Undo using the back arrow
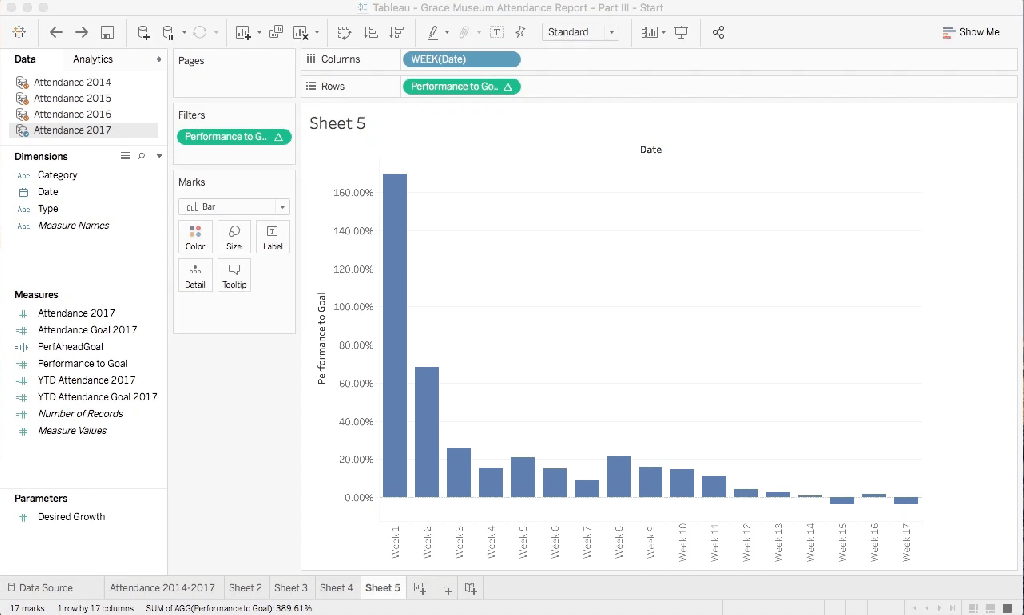 [x=56, y=32]
